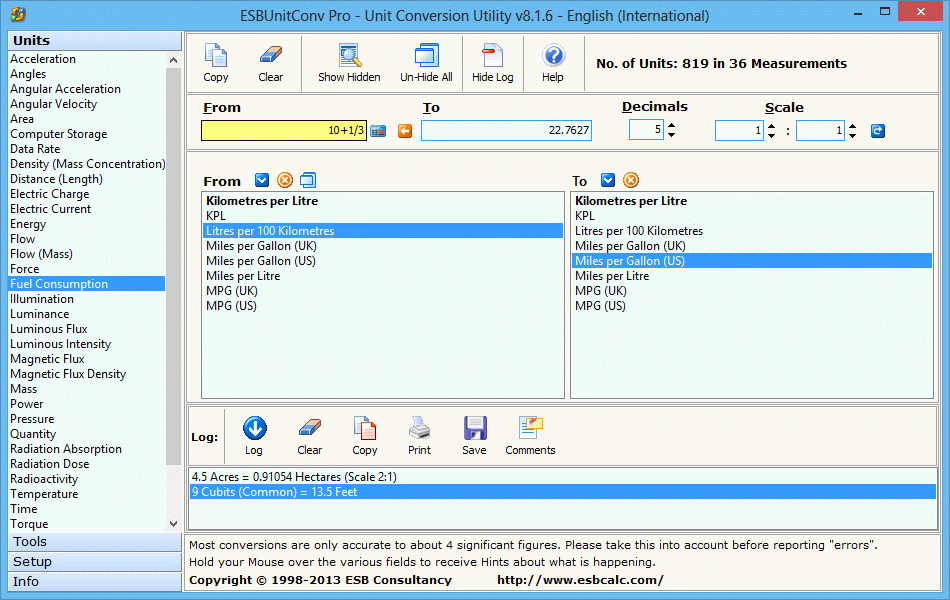Increase the Decimals value with up arrow
This screenshot has height=600, width=950.
coord(671,126)
